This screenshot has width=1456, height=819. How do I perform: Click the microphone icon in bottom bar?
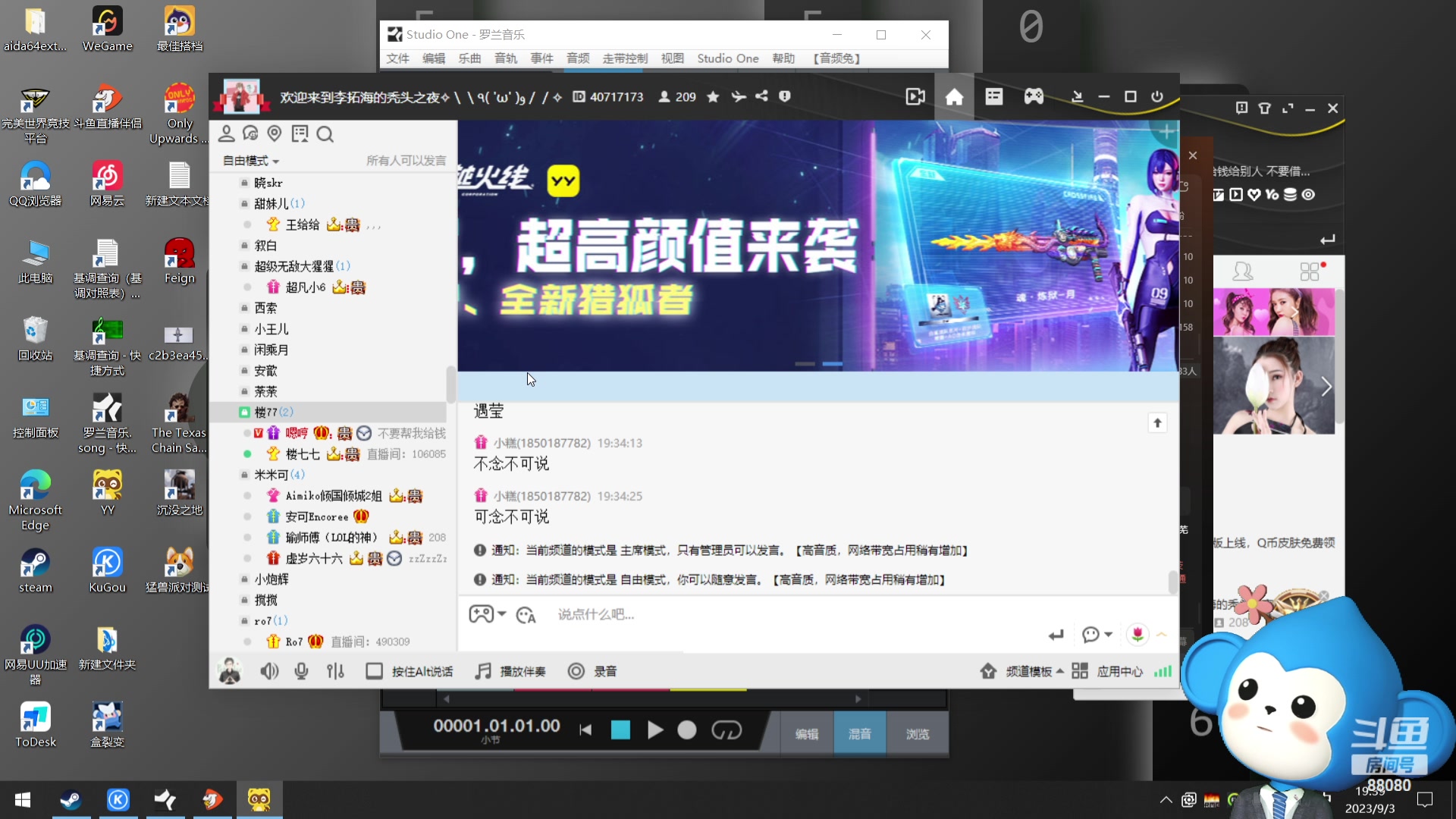pyautogui.click(x=301, y=671)
